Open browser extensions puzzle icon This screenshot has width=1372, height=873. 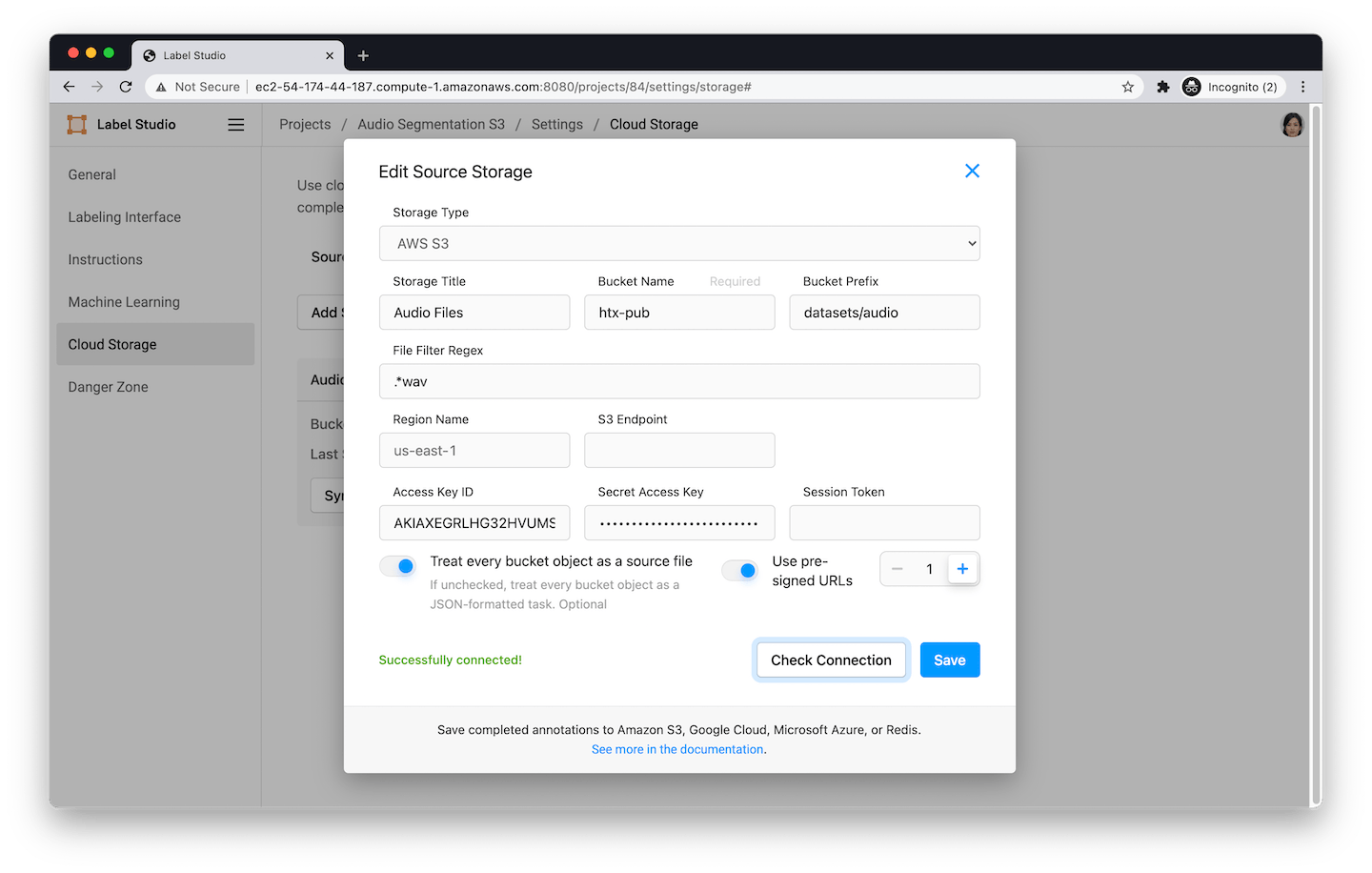1162,87
